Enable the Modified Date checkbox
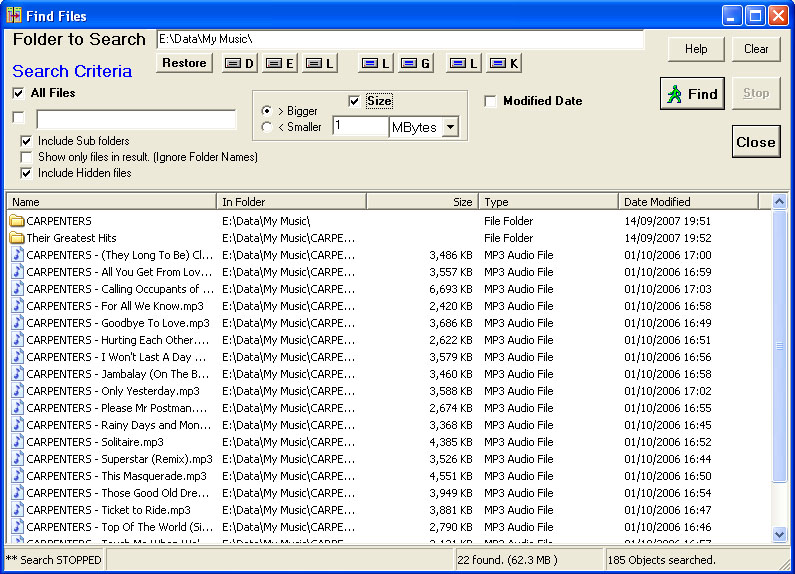The height and width of the screenshot is (574, 795). [490, 101]
